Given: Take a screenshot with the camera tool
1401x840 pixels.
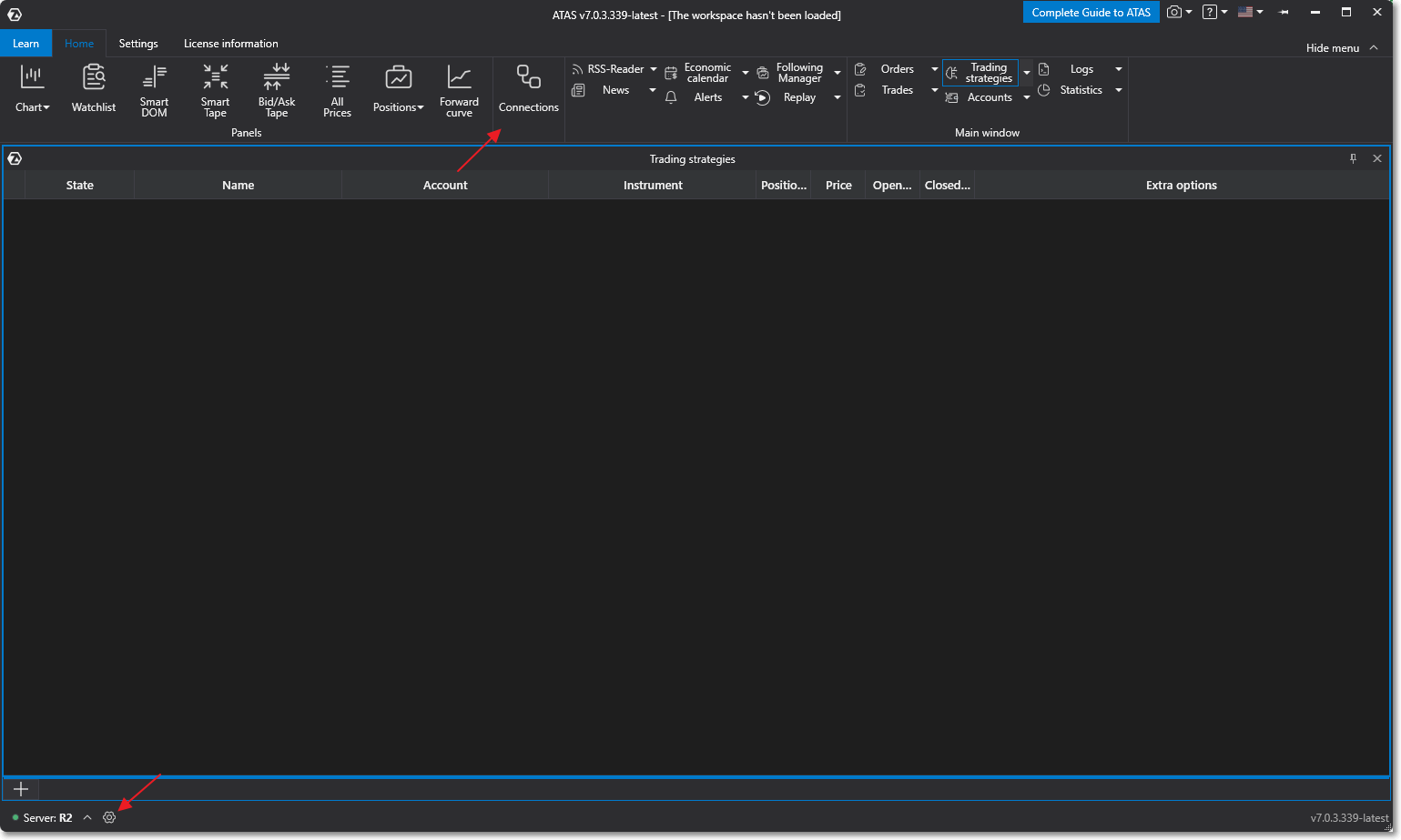Looking at the screenshot, I should tap(1173, 12).
